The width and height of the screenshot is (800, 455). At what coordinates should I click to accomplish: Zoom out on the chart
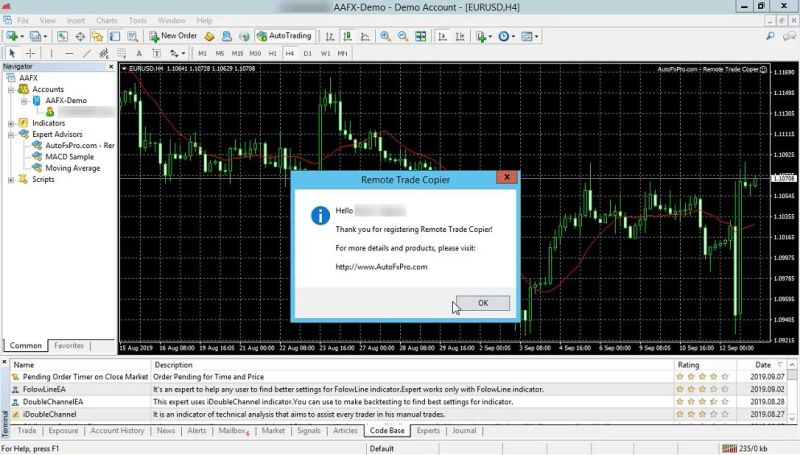[x=404, y=36]
